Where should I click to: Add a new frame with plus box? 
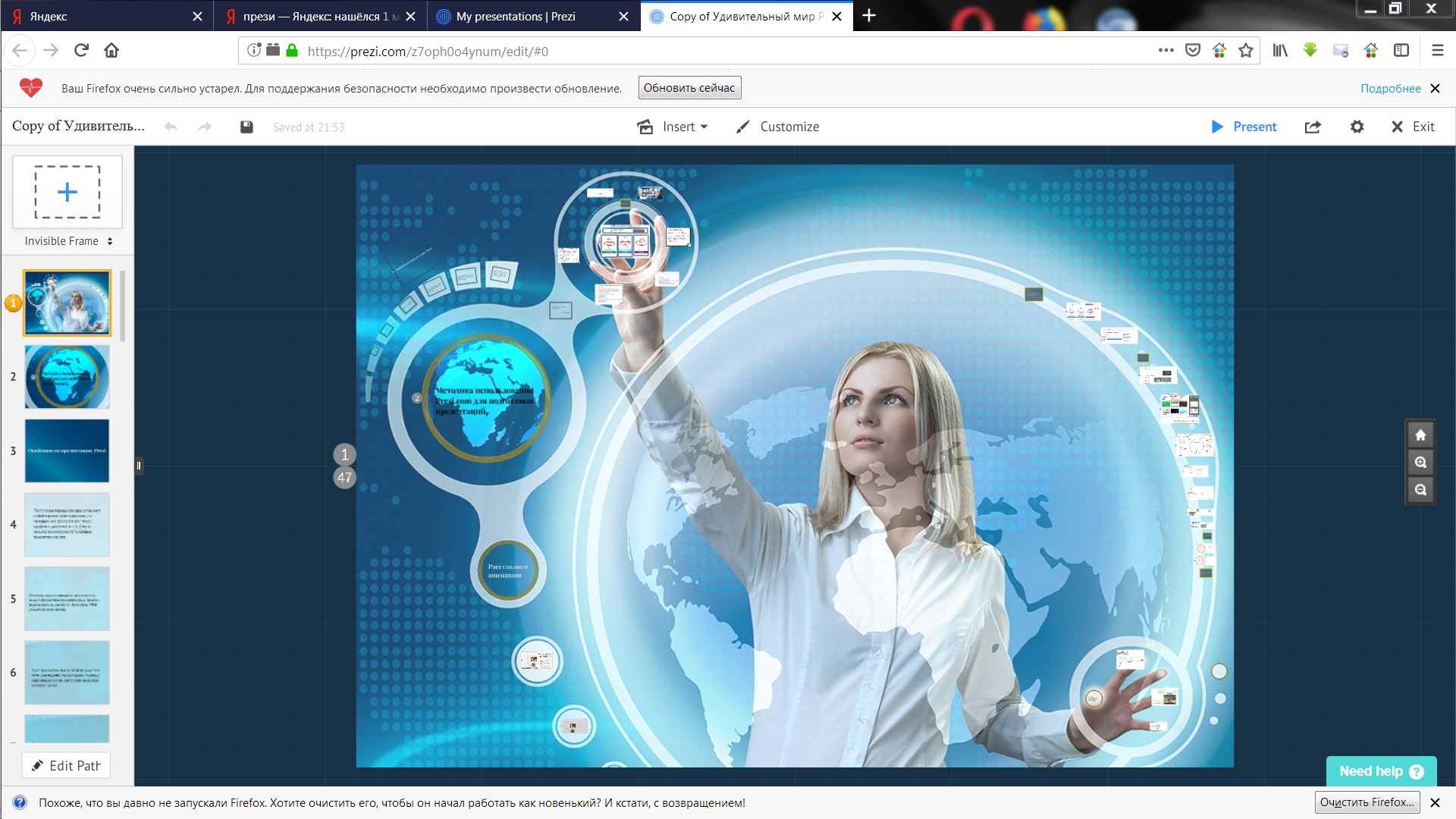(x=67, y=192)
